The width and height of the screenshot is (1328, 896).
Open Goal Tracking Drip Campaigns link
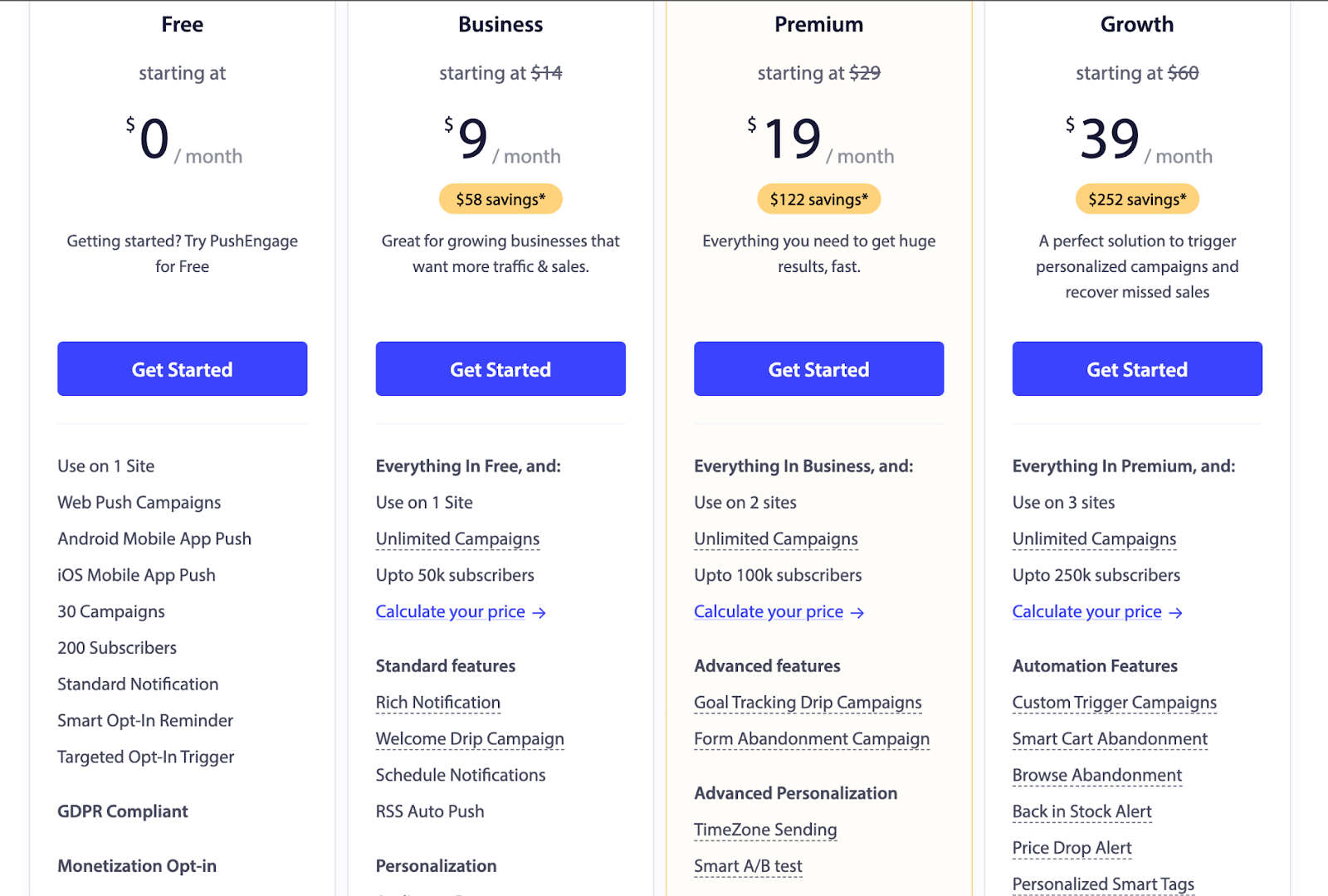click(808, 703)
